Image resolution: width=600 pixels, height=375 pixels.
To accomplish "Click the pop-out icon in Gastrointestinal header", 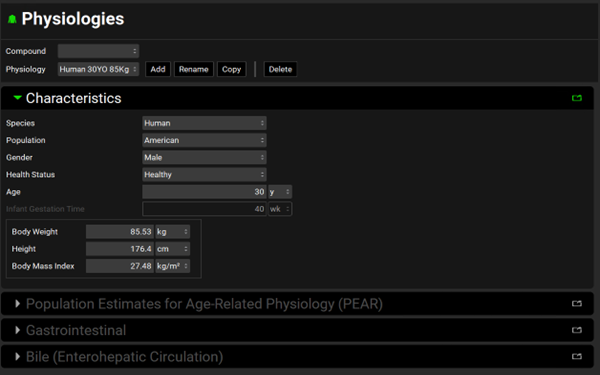I will pyautogui.click(x=577, y=330).
